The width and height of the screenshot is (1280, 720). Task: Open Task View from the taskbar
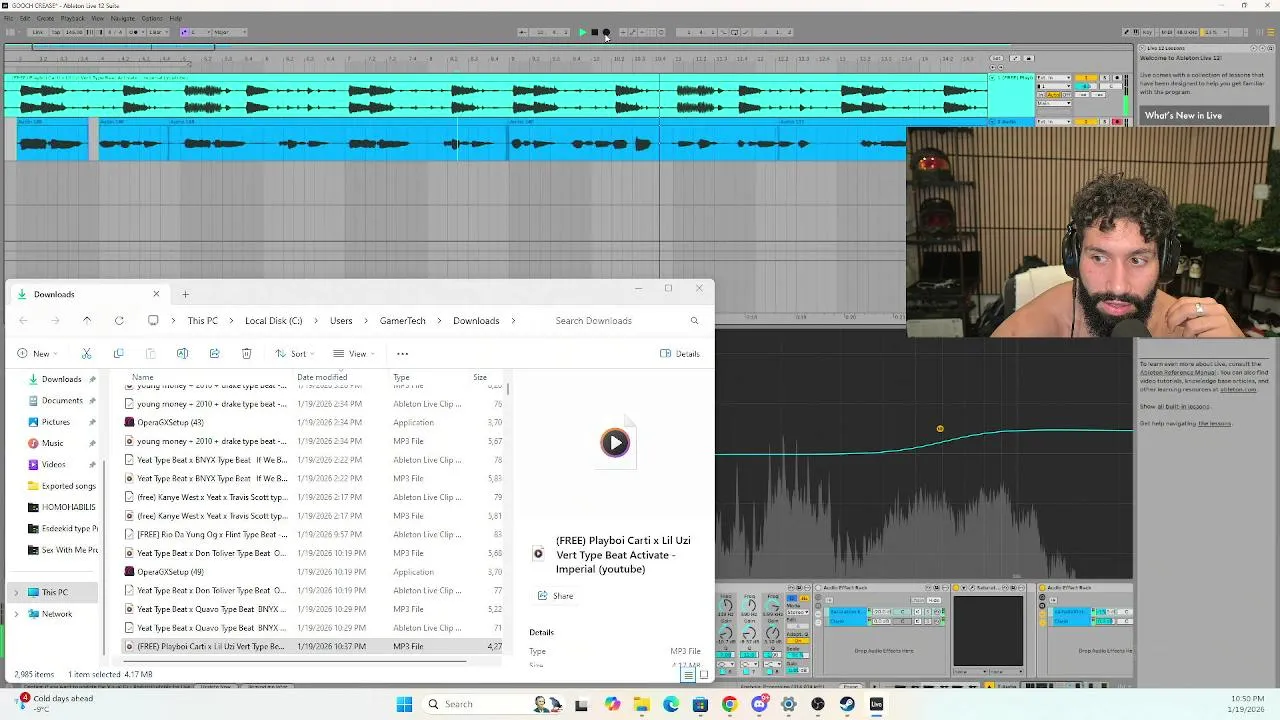click(581, 704)
